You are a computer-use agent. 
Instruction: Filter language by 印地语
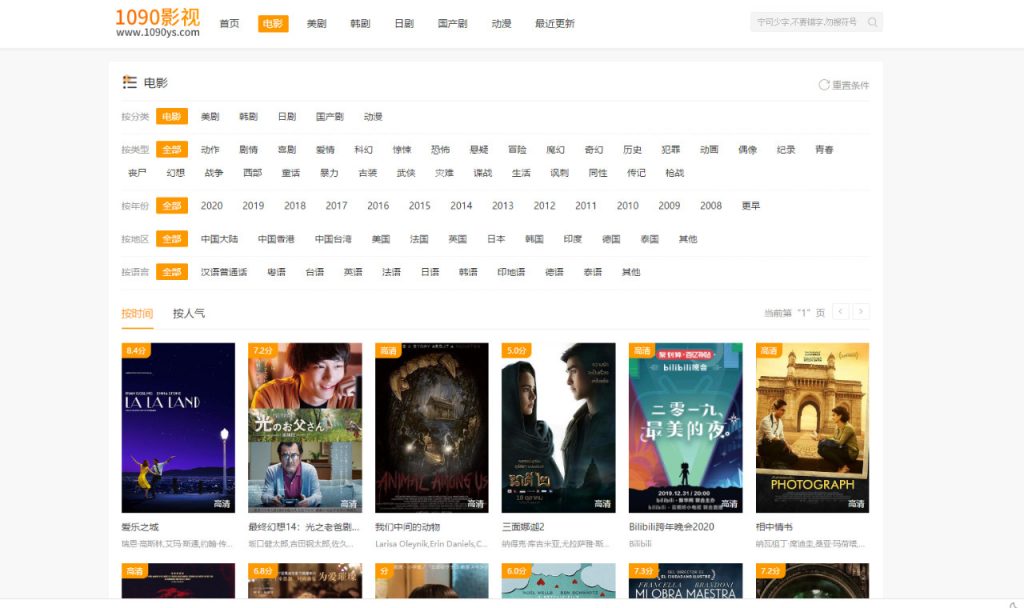(511, 272)
